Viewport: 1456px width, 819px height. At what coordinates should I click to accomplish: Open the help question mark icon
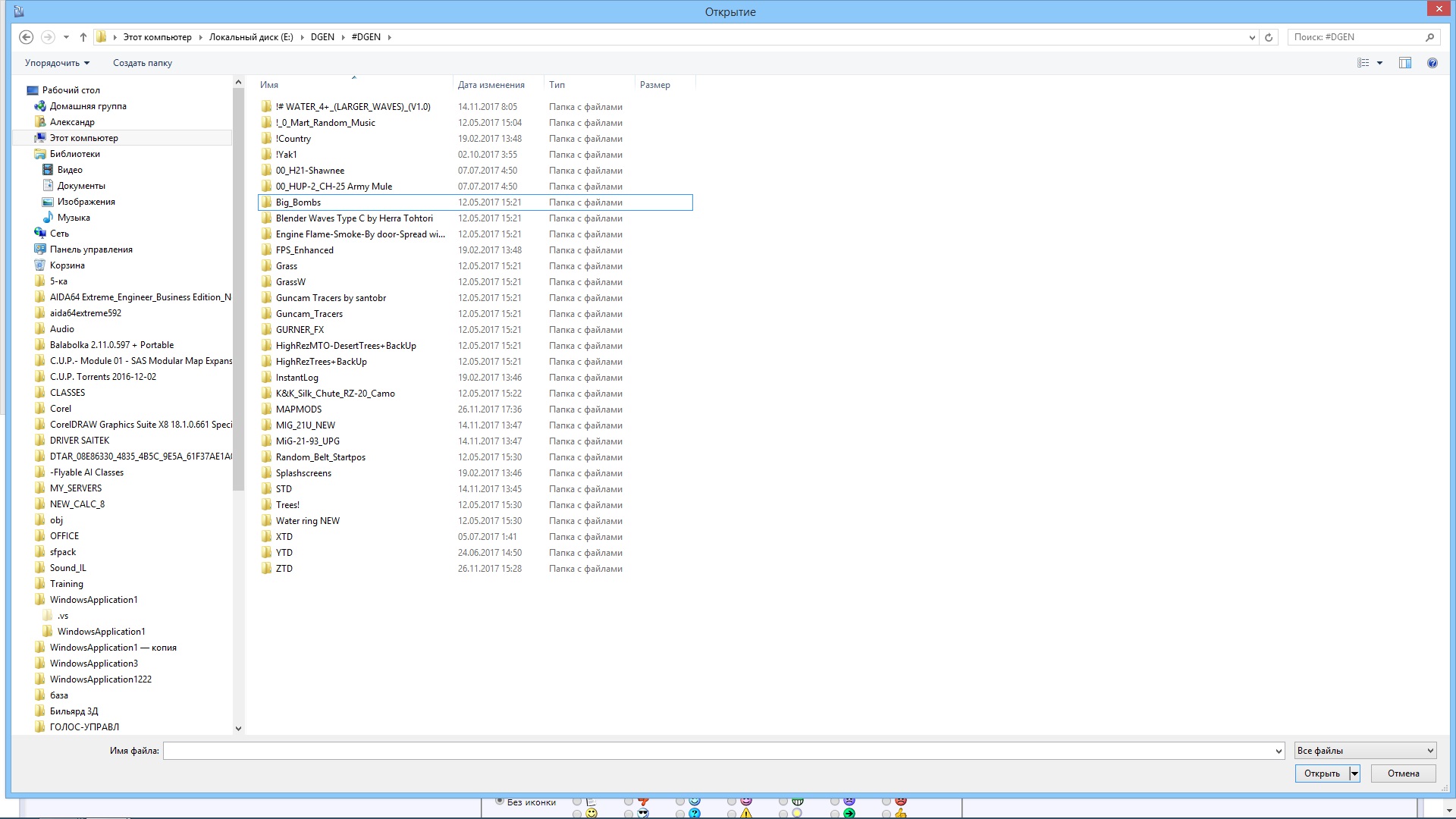coord(1432,63)
